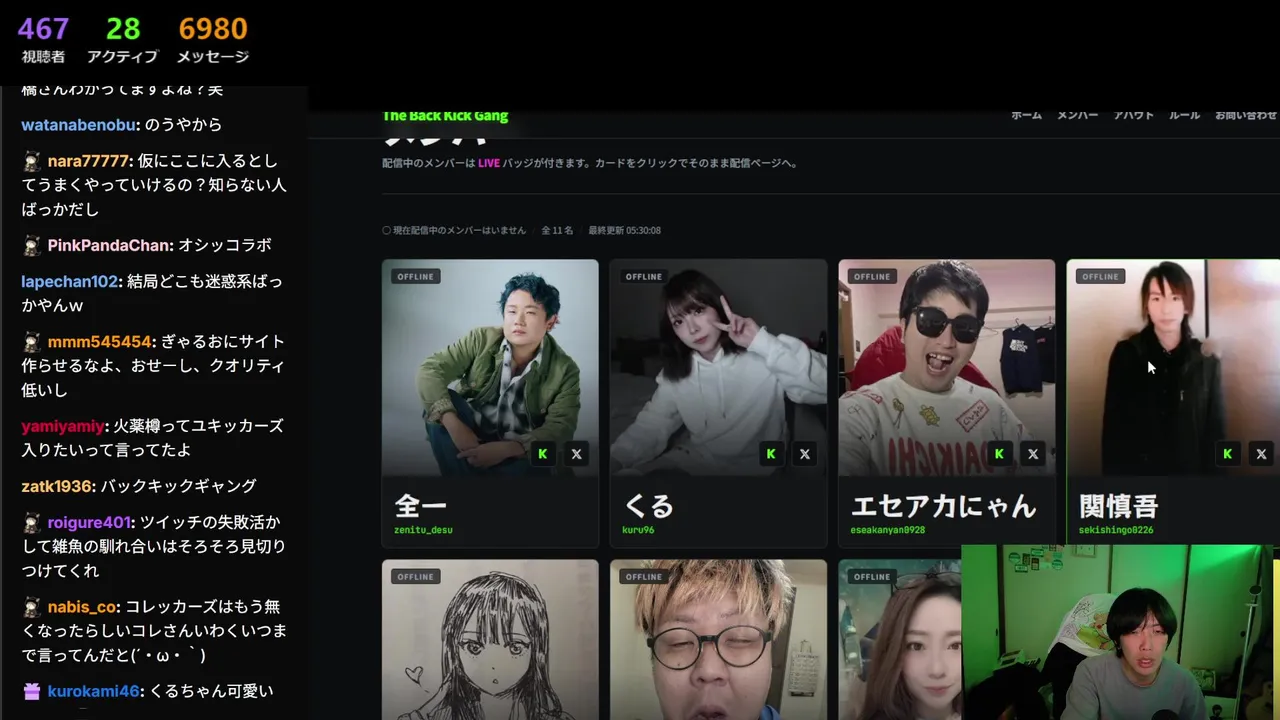Click the badge icon beside mmm545454
This screenshot has height=720, width=1280.
pos(32,341)
